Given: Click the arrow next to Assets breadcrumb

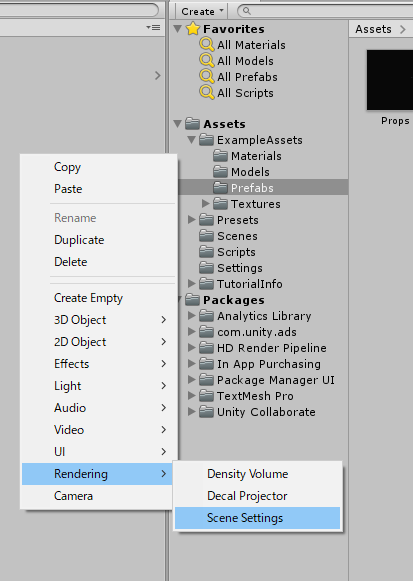Looking at the screenshot, I should (x=403, y=29).
